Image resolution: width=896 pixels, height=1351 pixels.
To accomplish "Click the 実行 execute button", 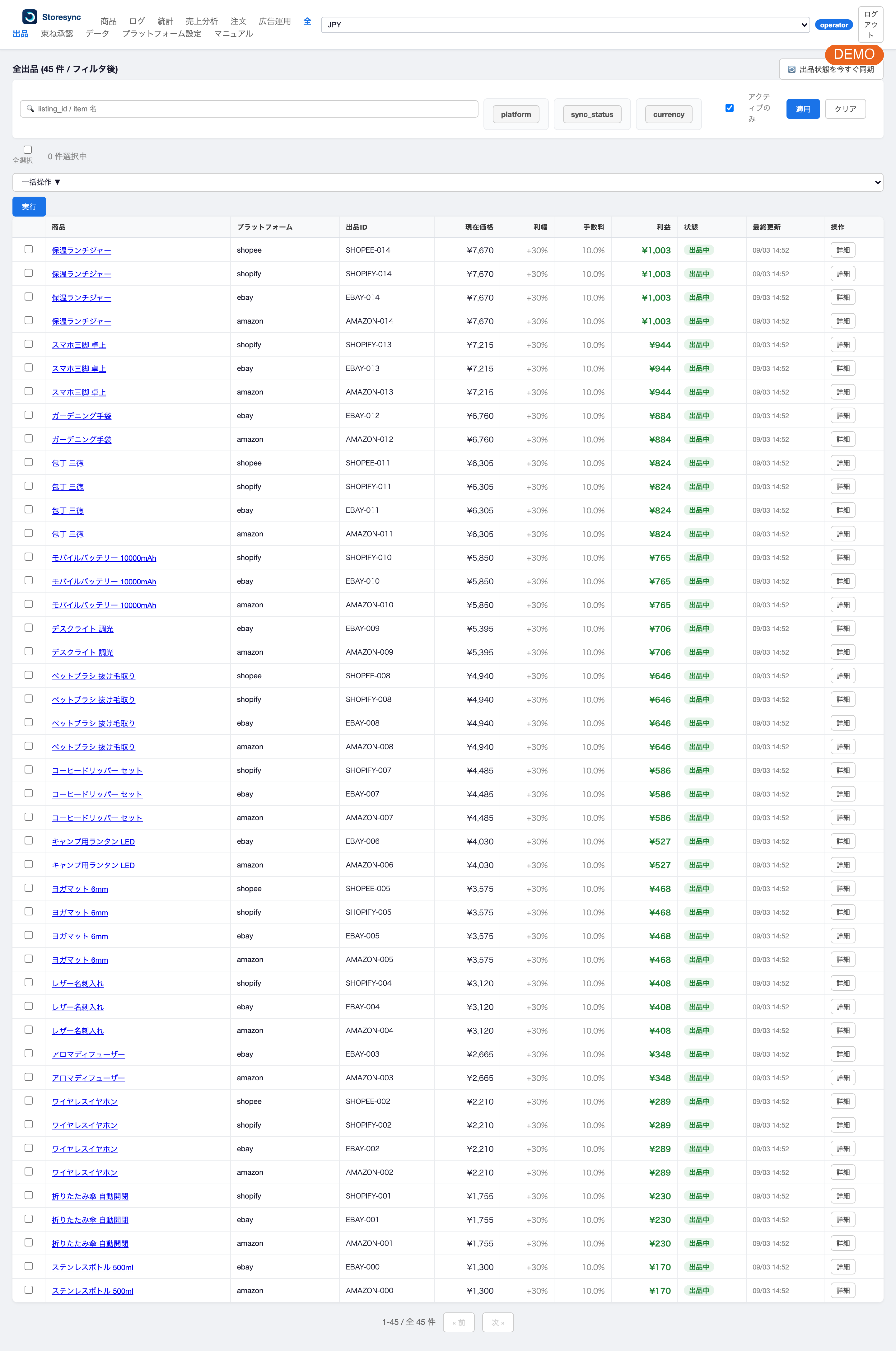I will 29,207.
